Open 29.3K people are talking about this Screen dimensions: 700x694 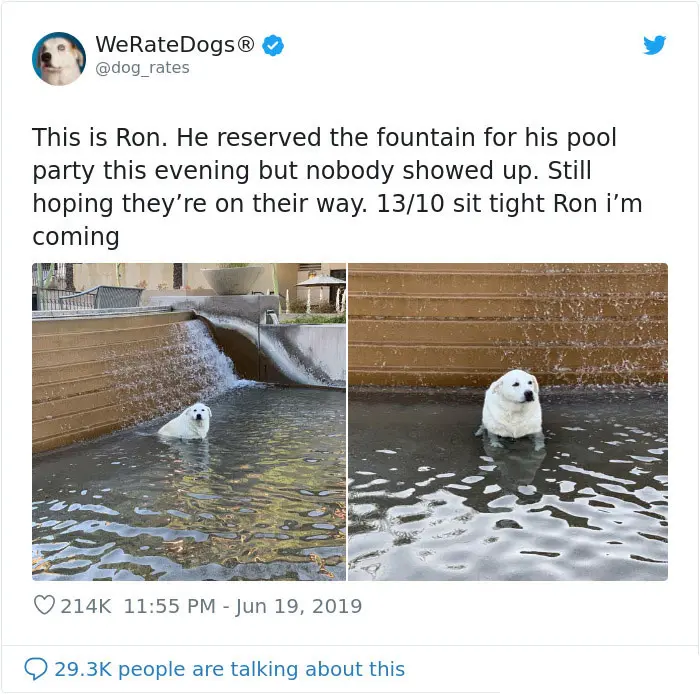click(229, 669)
